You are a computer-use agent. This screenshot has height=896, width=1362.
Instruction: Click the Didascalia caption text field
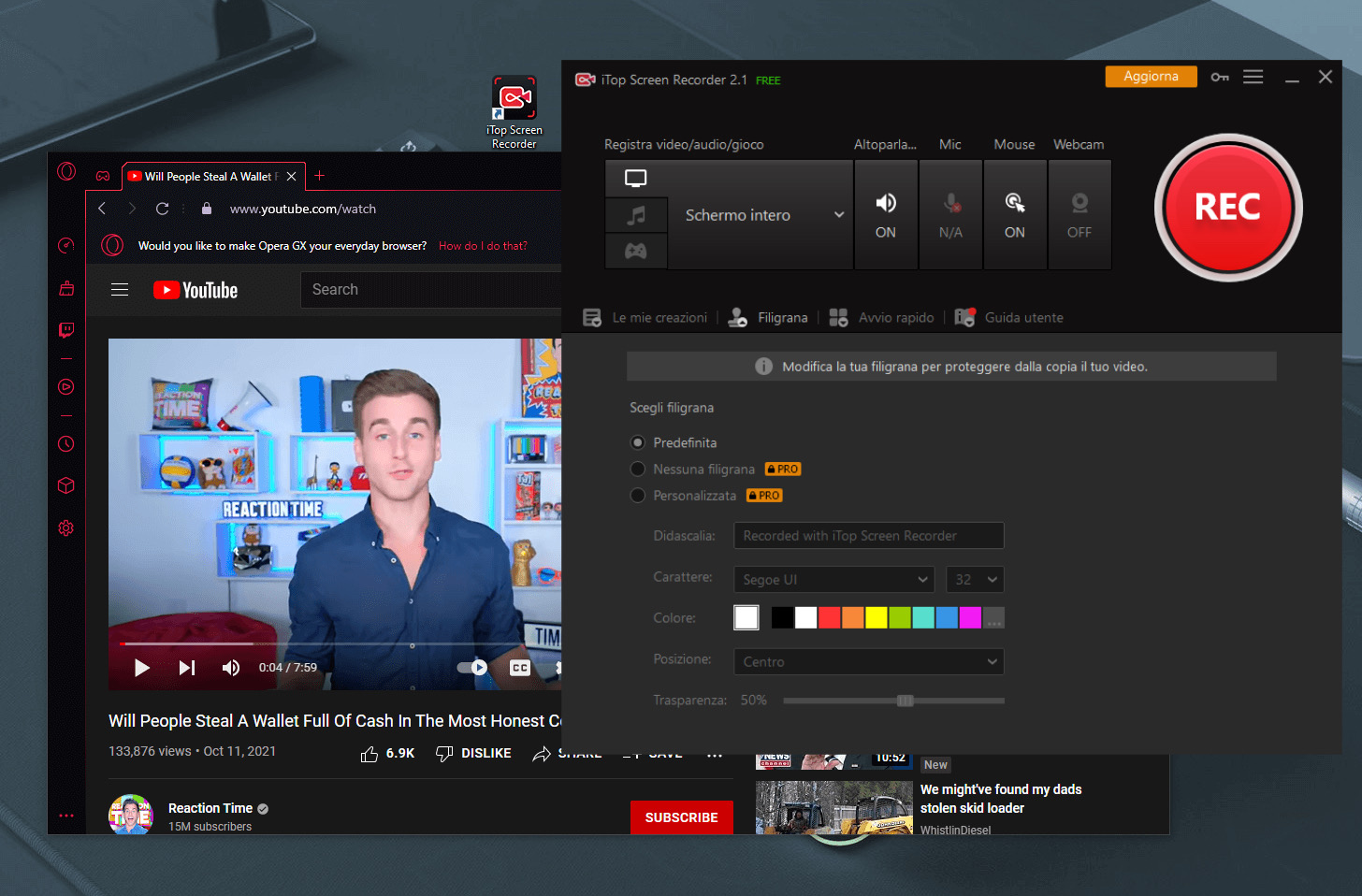(869, 536)
